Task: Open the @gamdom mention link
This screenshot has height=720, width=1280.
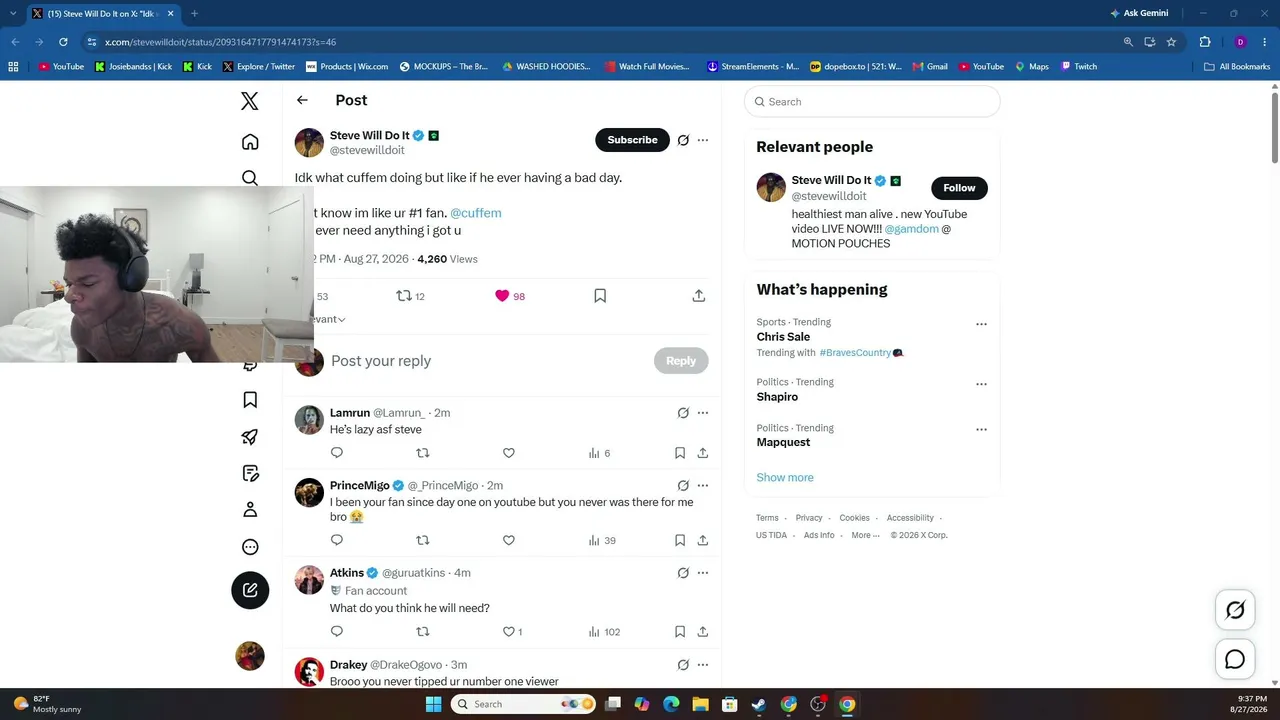Action: point(912,229)
